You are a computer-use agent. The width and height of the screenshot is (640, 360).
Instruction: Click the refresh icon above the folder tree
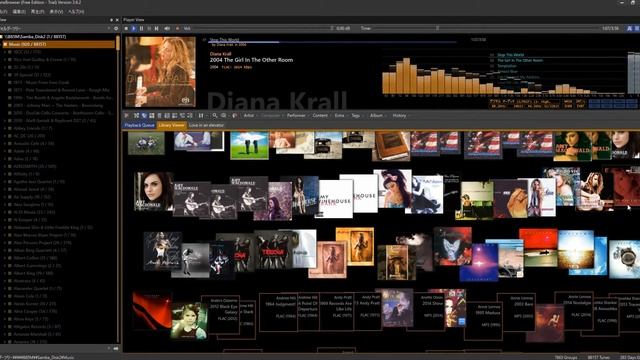116,29
